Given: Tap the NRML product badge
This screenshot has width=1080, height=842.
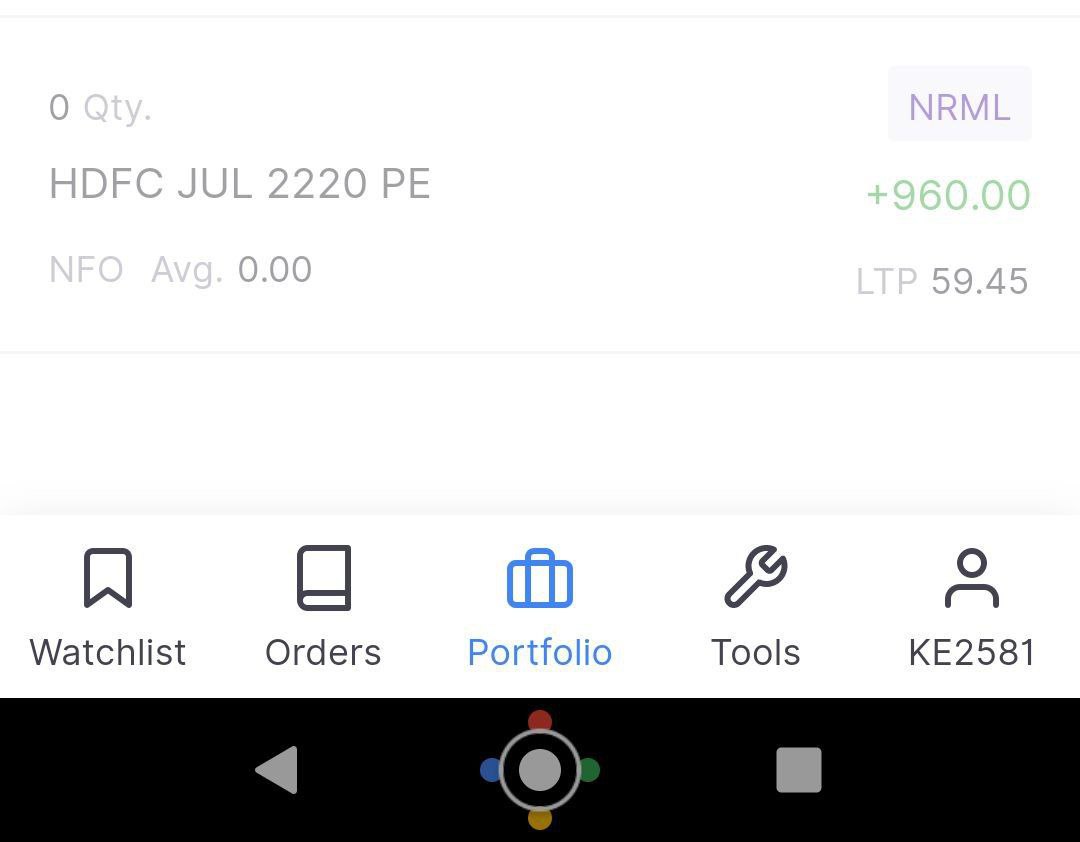Looking at the screenshot, I should (x=959, y=105).
